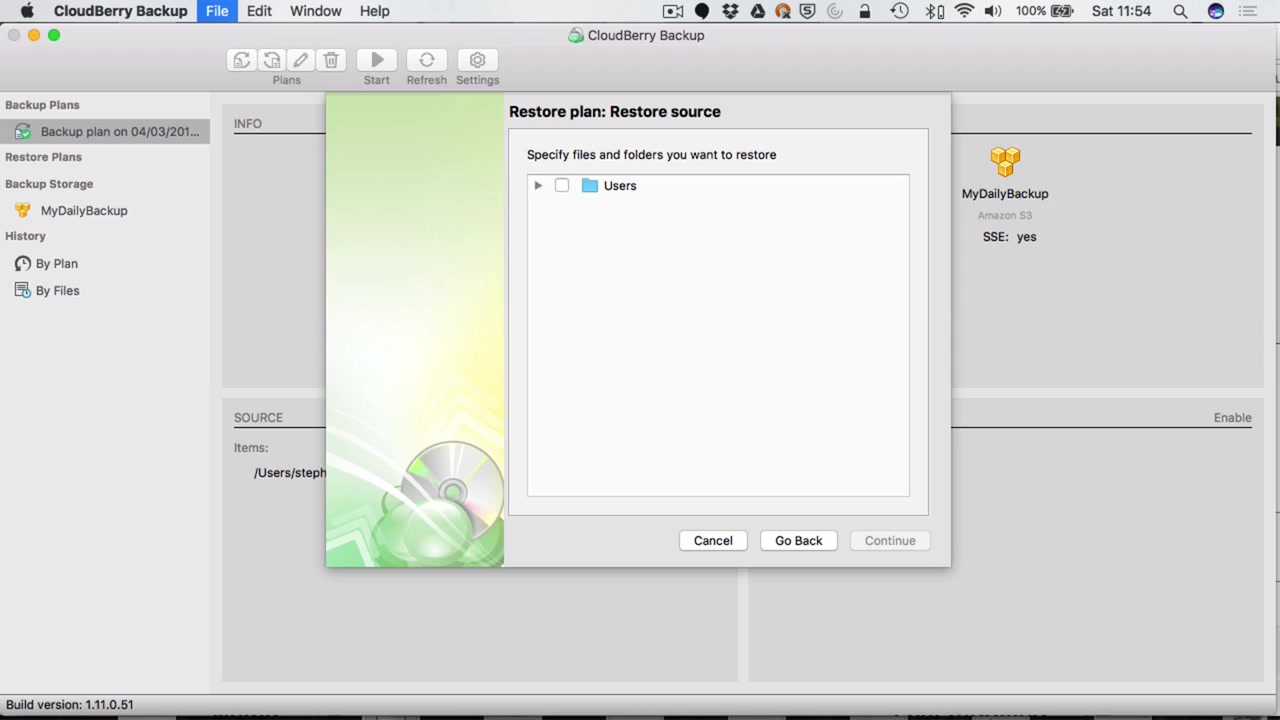Select MyDailyBackup under Backup Storage
1280x720 pixels.
pos(84,210)
